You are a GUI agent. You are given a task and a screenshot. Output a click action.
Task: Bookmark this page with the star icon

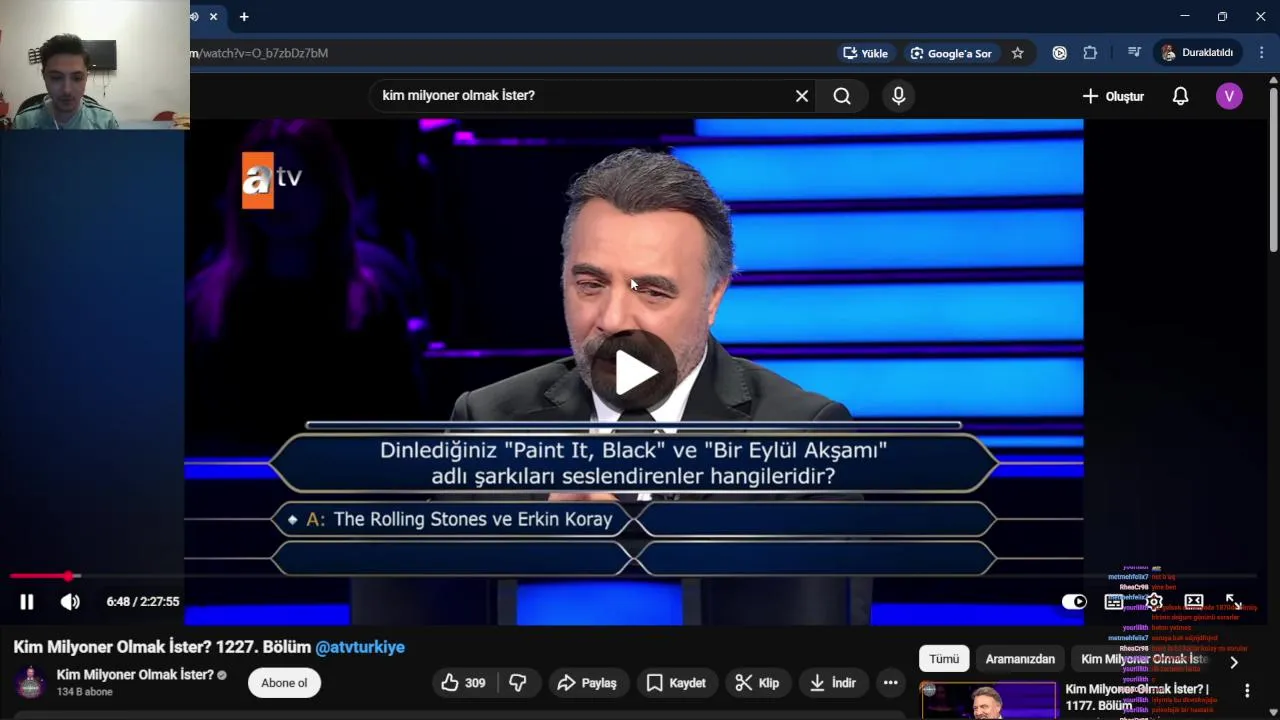coord(1018,53)
